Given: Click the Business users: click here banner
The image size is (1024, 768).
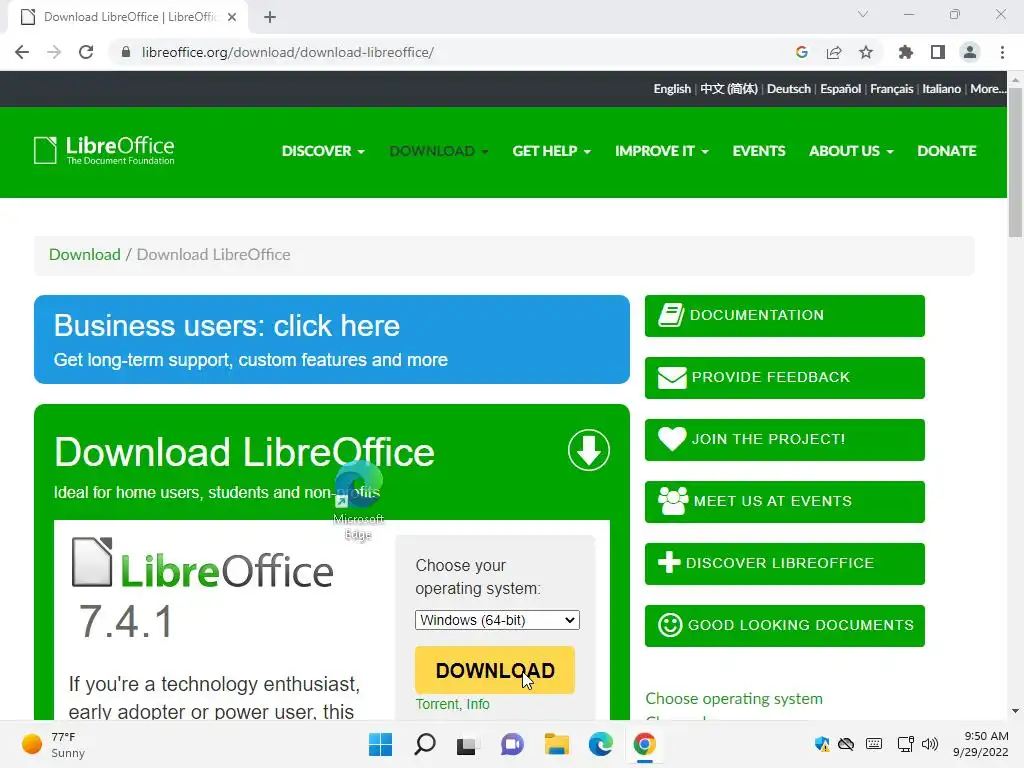Looking at the screenshot, I should (332, 340).
